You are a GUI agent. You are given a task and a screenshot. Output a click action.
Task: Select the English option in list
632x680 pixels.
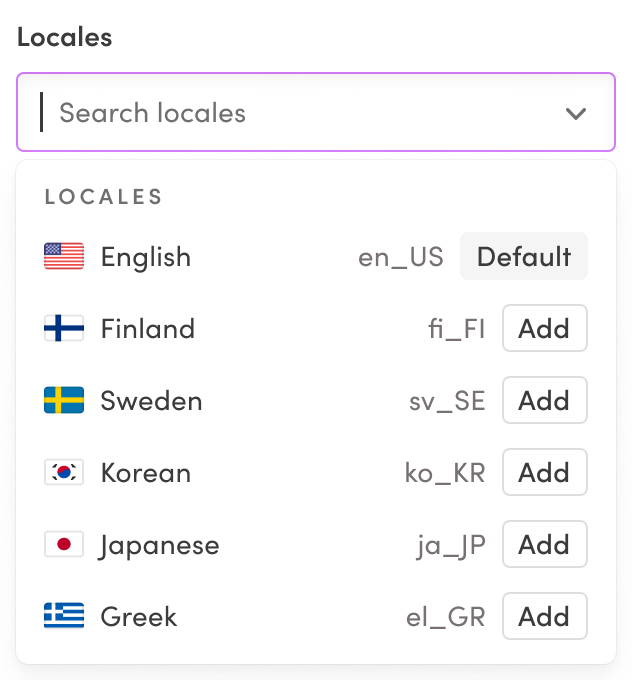click(x=146, y=257)
